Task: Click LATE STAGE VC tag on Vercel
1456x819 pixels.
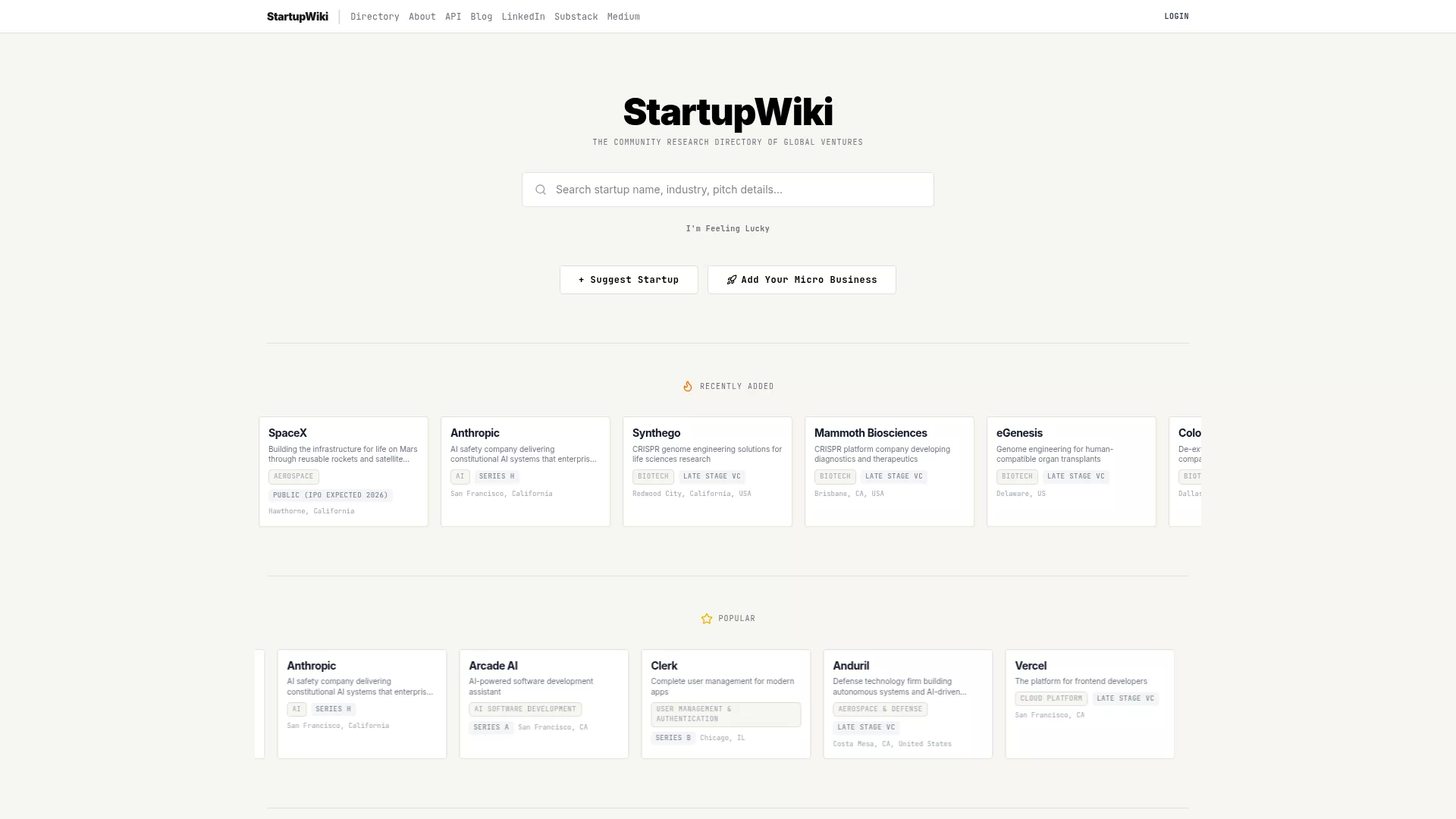Action: pos(1125,699)
